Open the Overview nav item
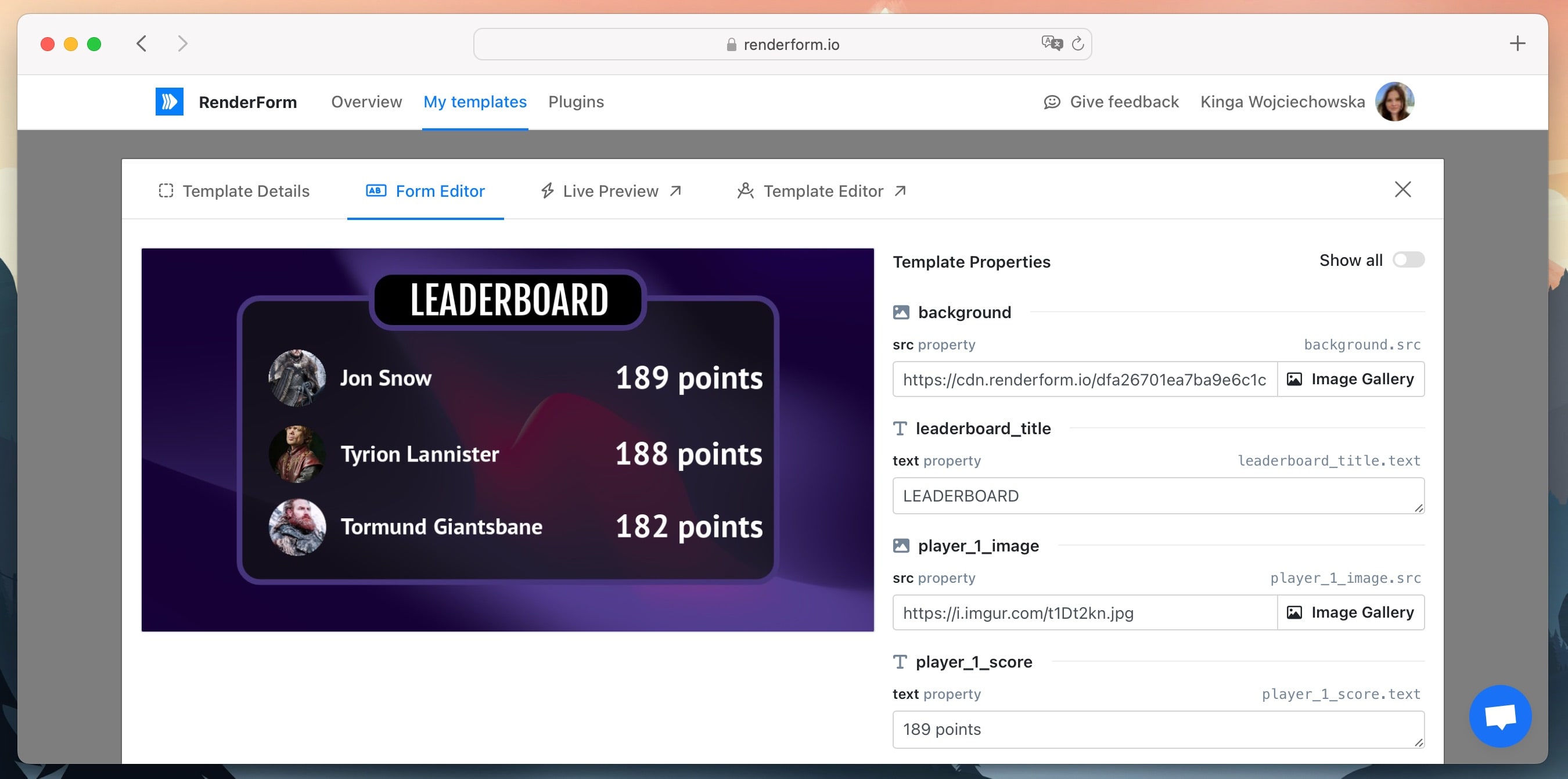The width and height of the screenshot is (1568, 779). pyautogui.click(x=366, y=102)
